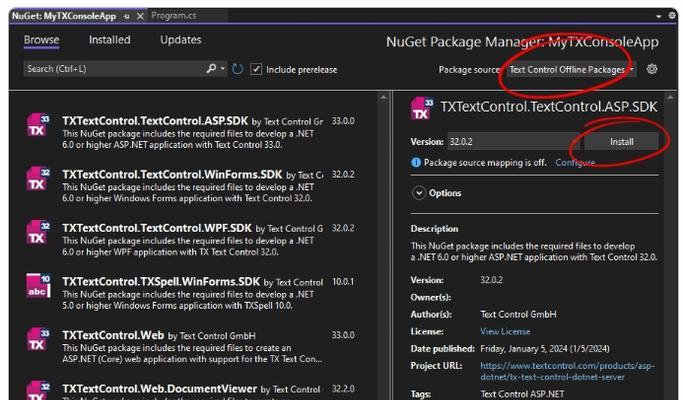683x400 pixels.
Task: Click up arrow of details pane scrollbar
Action: [x=670, y=97]
